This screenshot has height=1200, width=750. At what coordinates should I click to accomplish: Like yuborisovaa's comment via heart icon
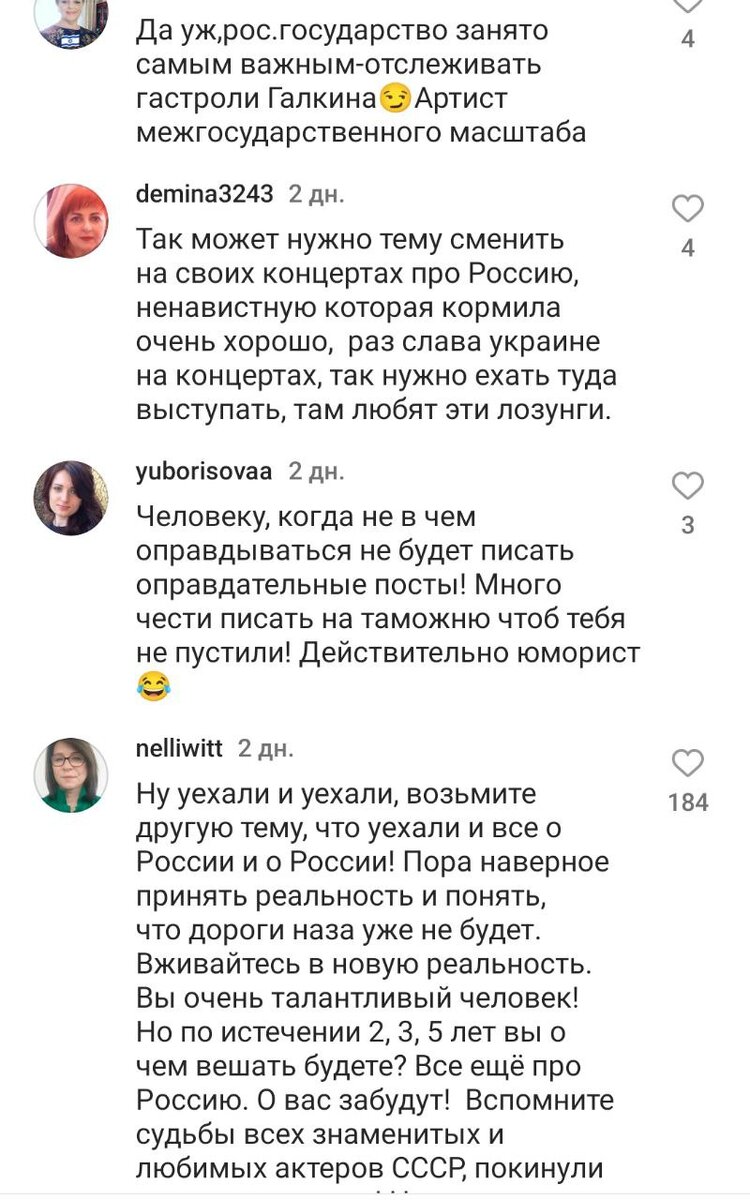point(686,487)
